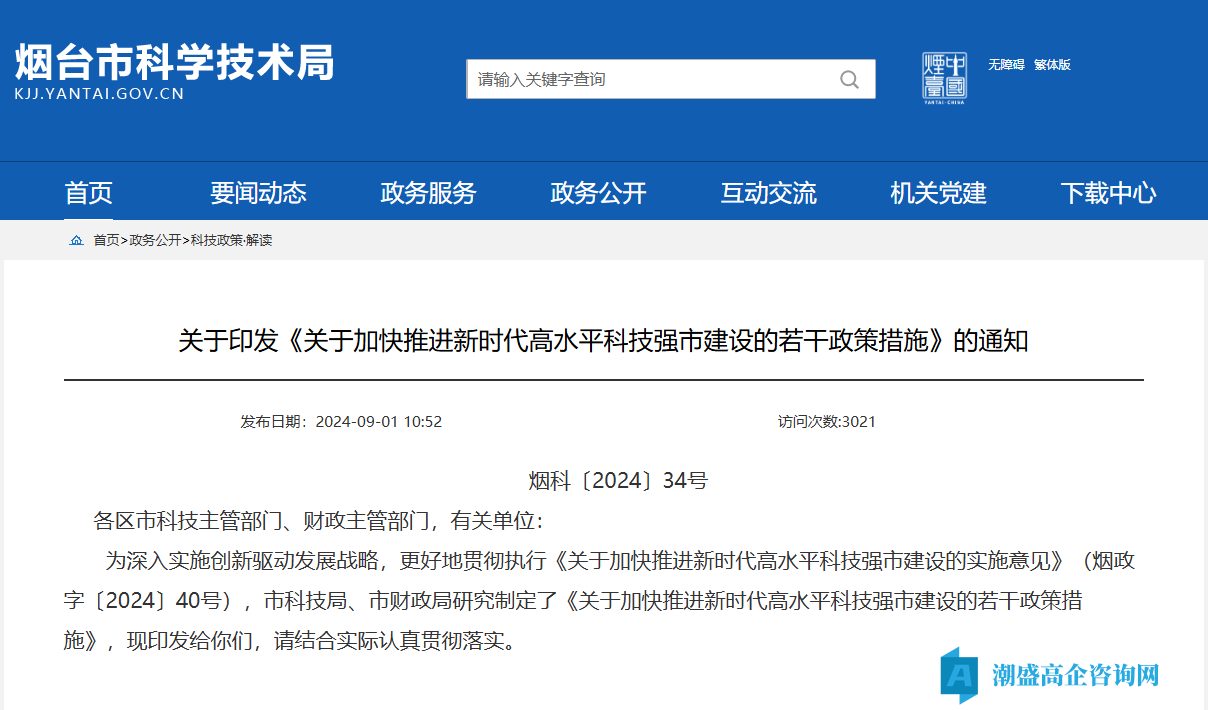Open 政务公开 in the main navigation bar

point(598,193)
